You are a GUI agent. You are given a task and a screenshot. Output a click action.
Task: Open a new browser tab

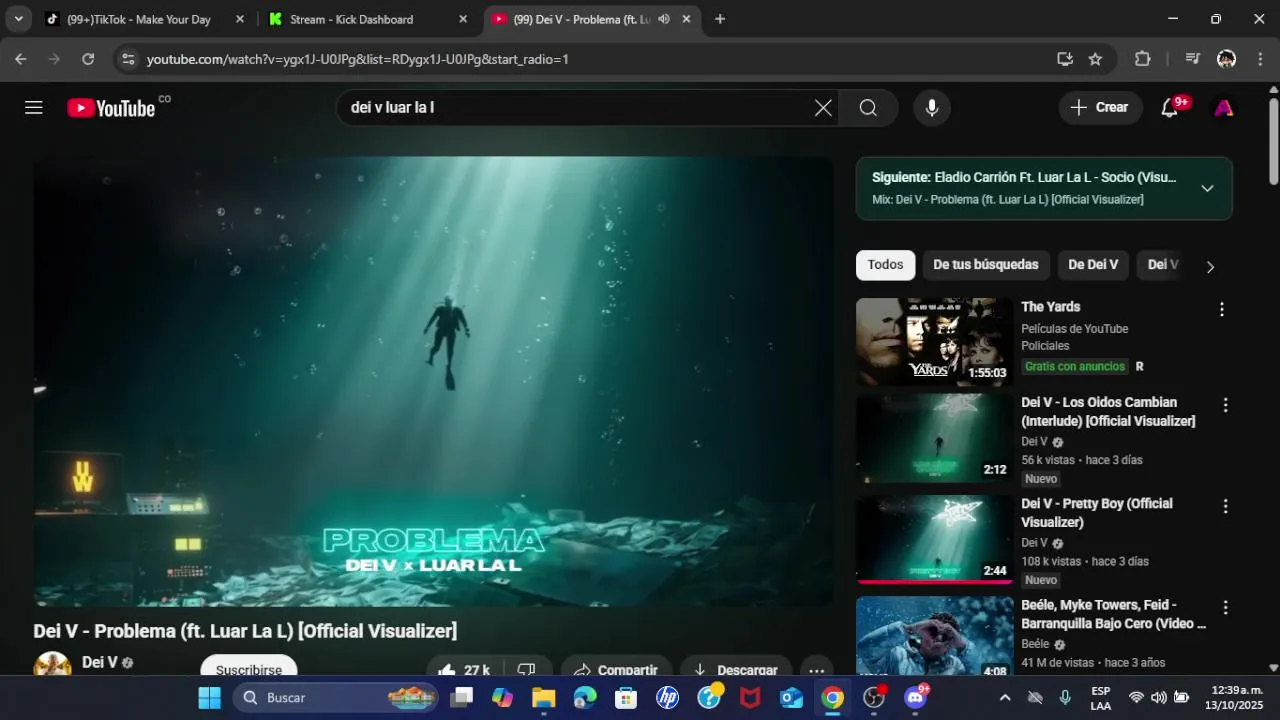(720, 19)
